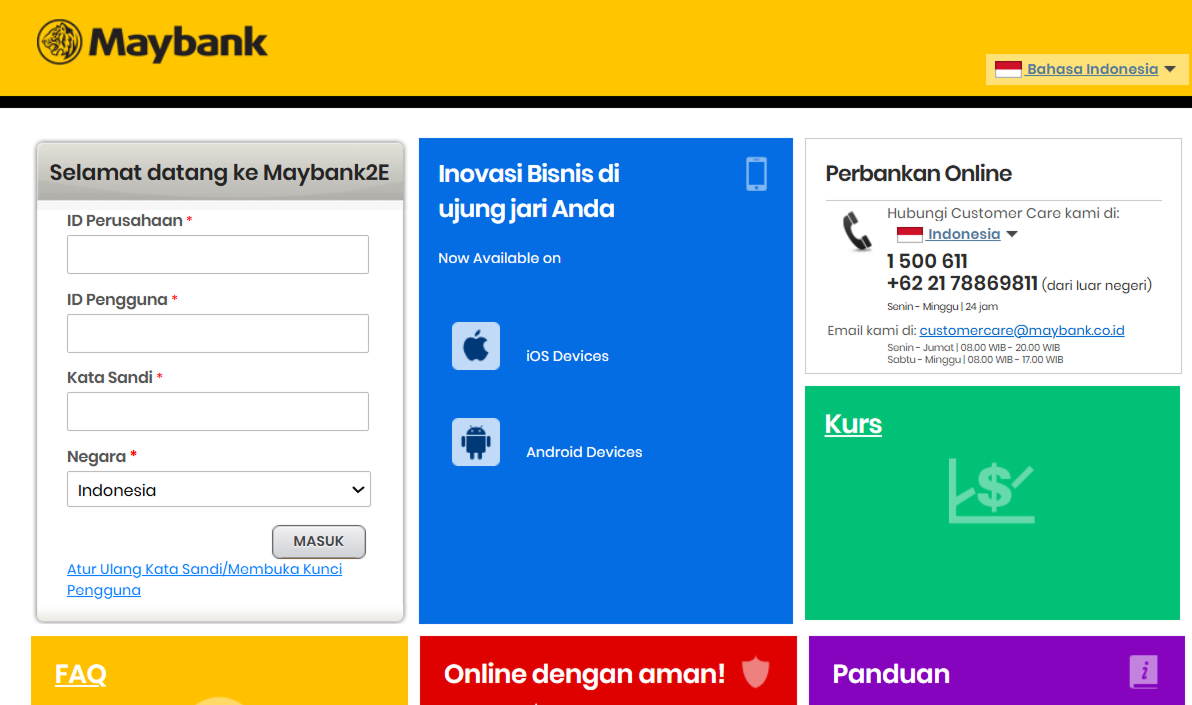Click the Perbankan Online heading

(x=918, y=173)
